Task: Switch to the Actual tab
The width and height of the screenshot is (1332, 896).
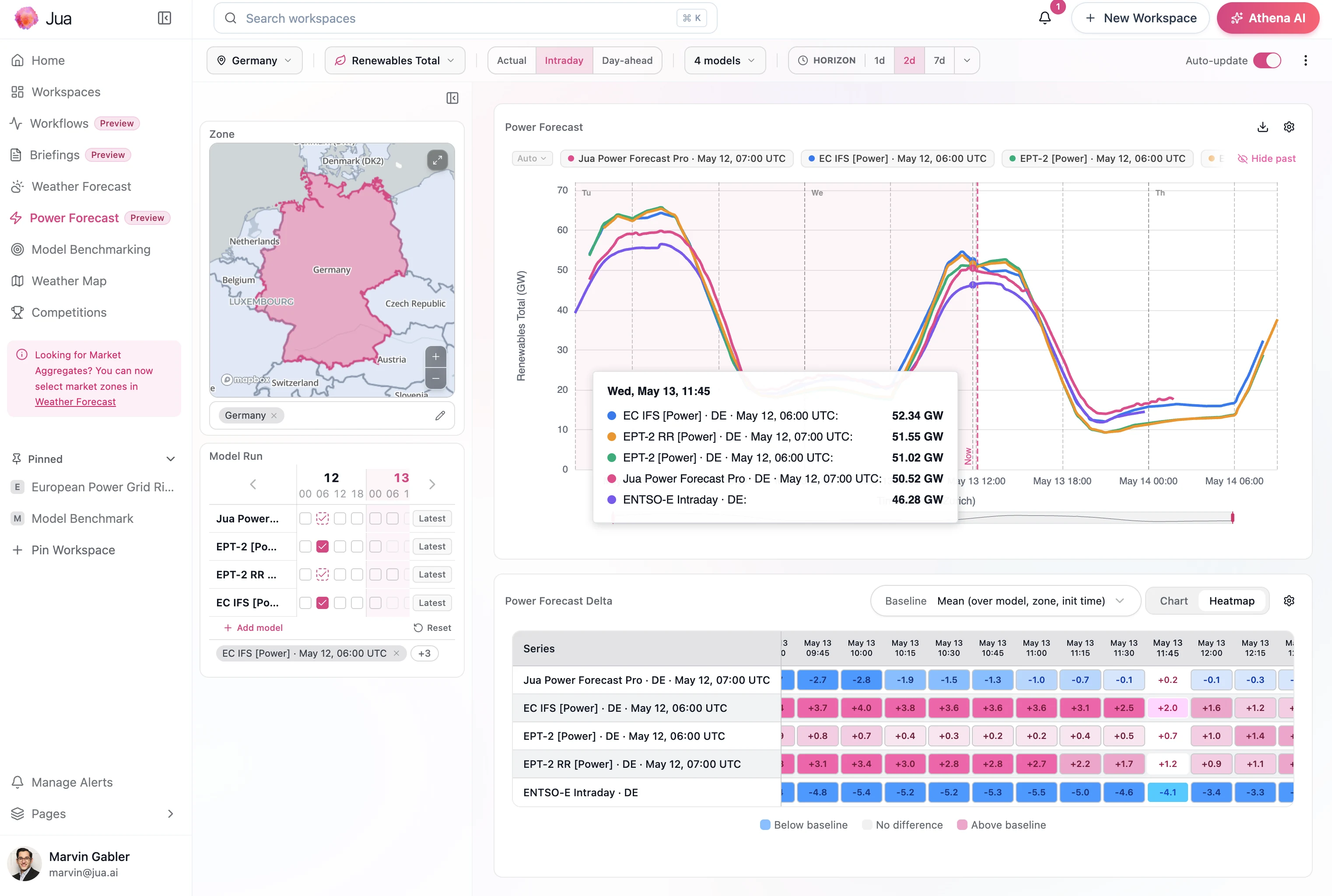Action: click(512, 60)
